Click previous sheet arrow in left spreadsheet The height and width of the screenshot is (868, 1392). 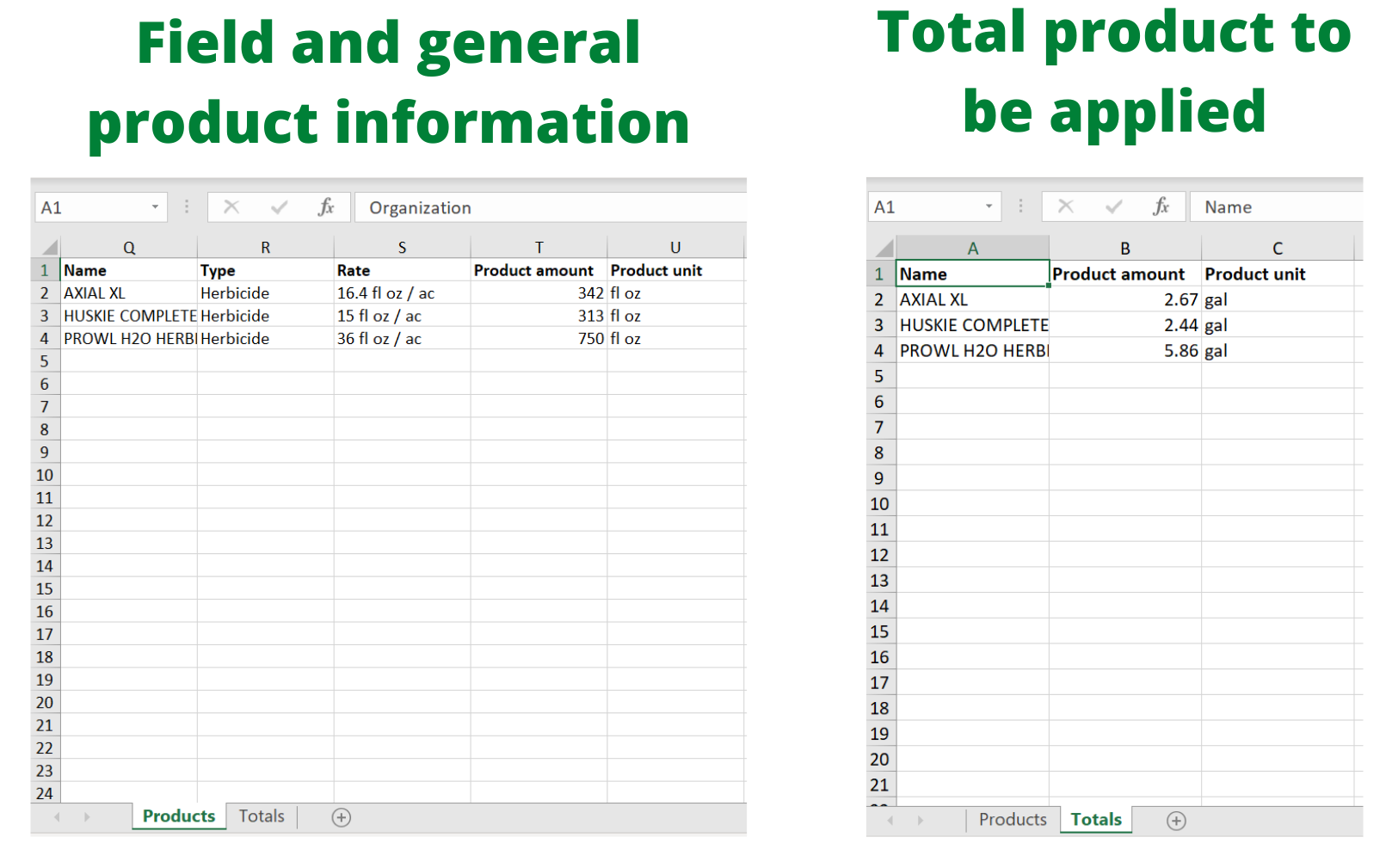click(57, 817)
